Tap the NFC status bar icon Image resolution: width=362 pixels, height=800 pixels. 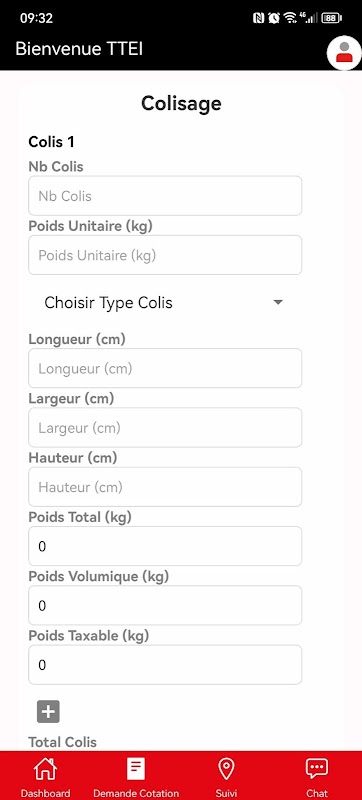click(259, 18)
